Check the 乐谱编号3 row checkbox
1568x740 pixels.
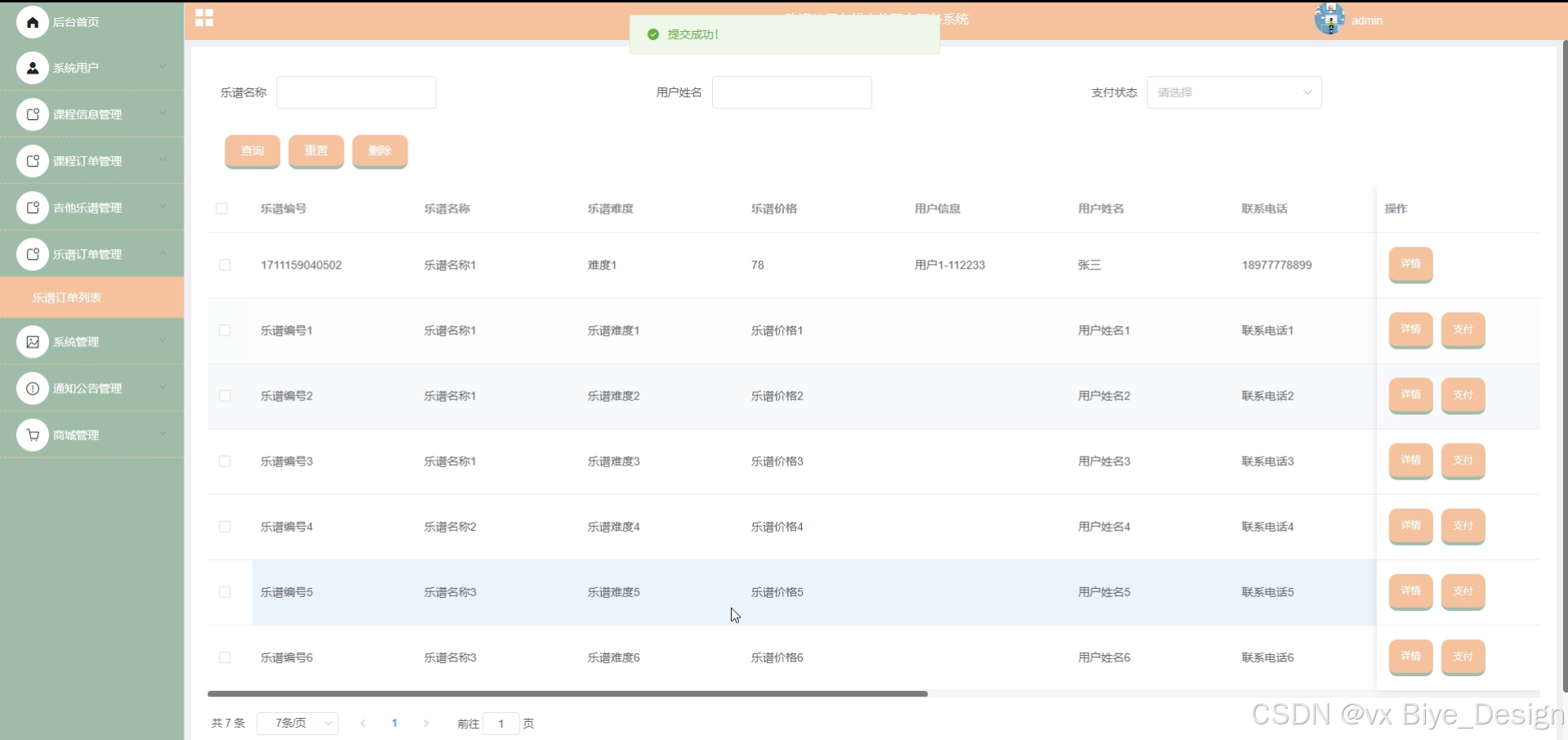(x=225, y=461)
